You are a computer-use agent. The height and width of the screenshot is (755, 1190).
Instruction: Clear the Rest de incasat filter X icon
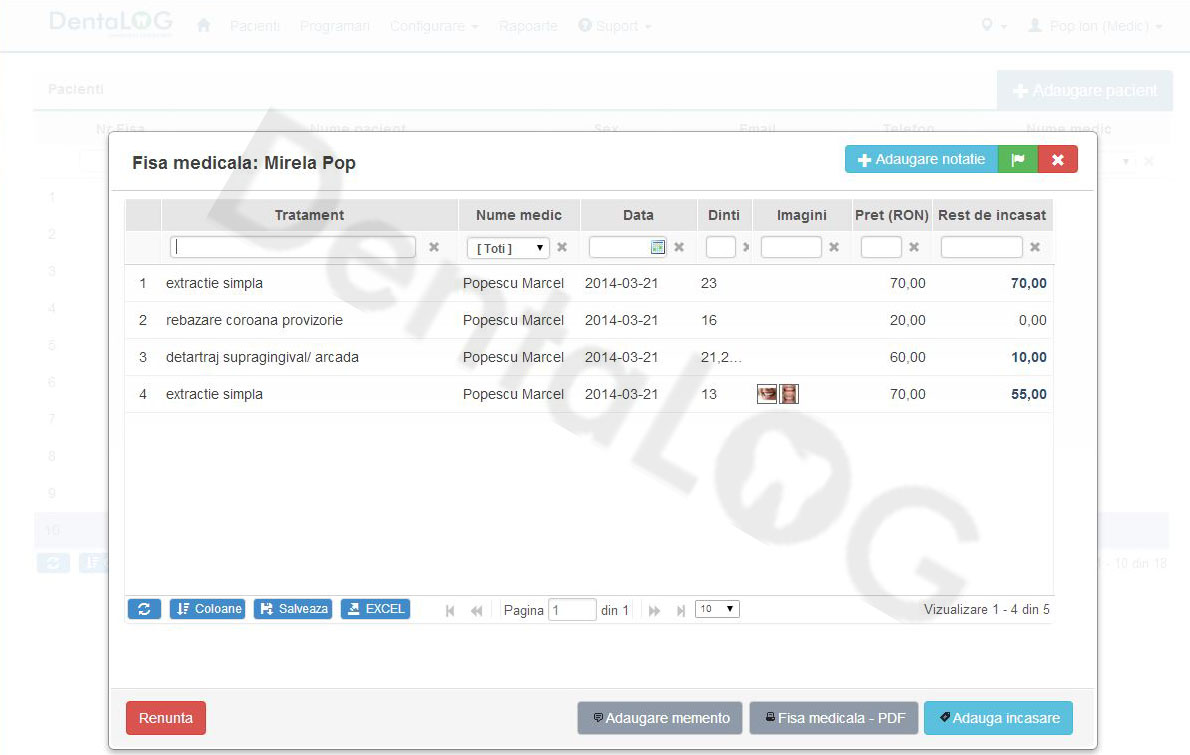pos(1034,247)
